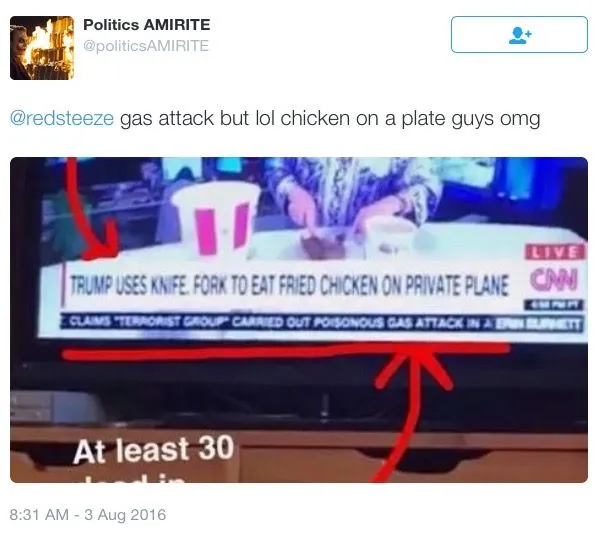
Task: Click the 'At least 30' caption overlay
Action: click(x=153, y=449)
